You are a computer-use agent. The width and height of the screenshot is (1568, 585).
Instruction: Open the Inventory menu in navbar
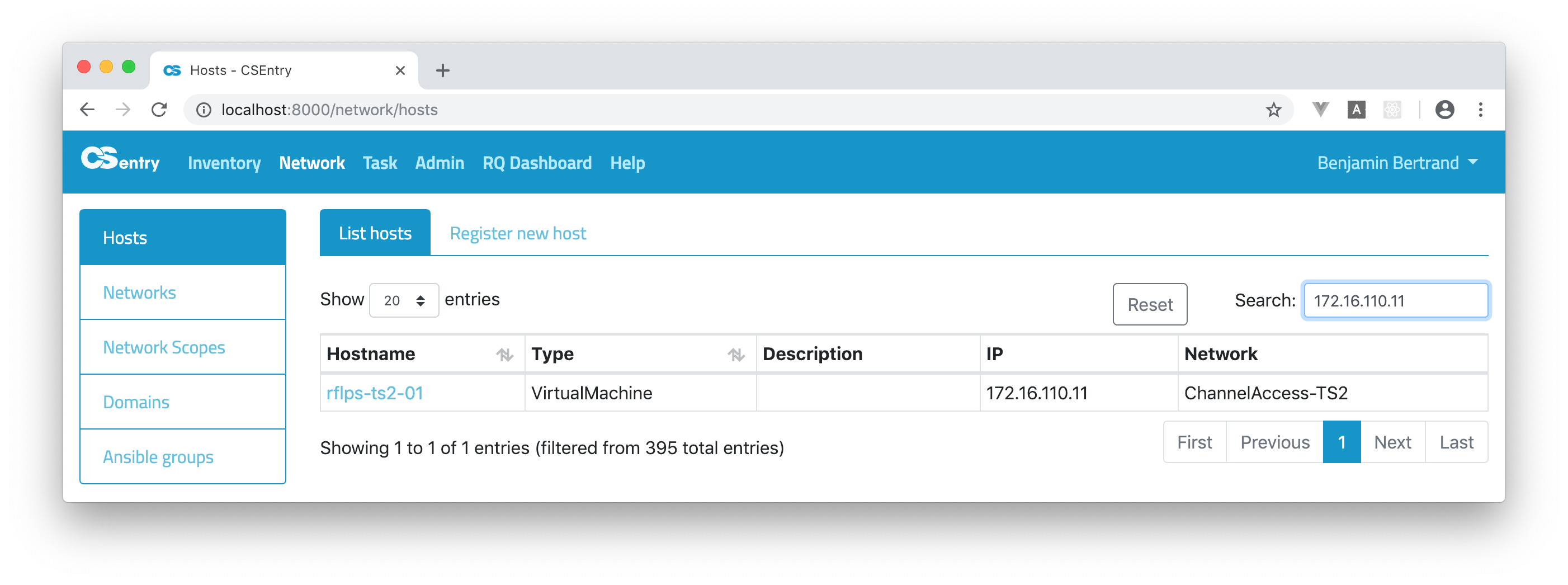pyautogui.click(x=224, y=163)
